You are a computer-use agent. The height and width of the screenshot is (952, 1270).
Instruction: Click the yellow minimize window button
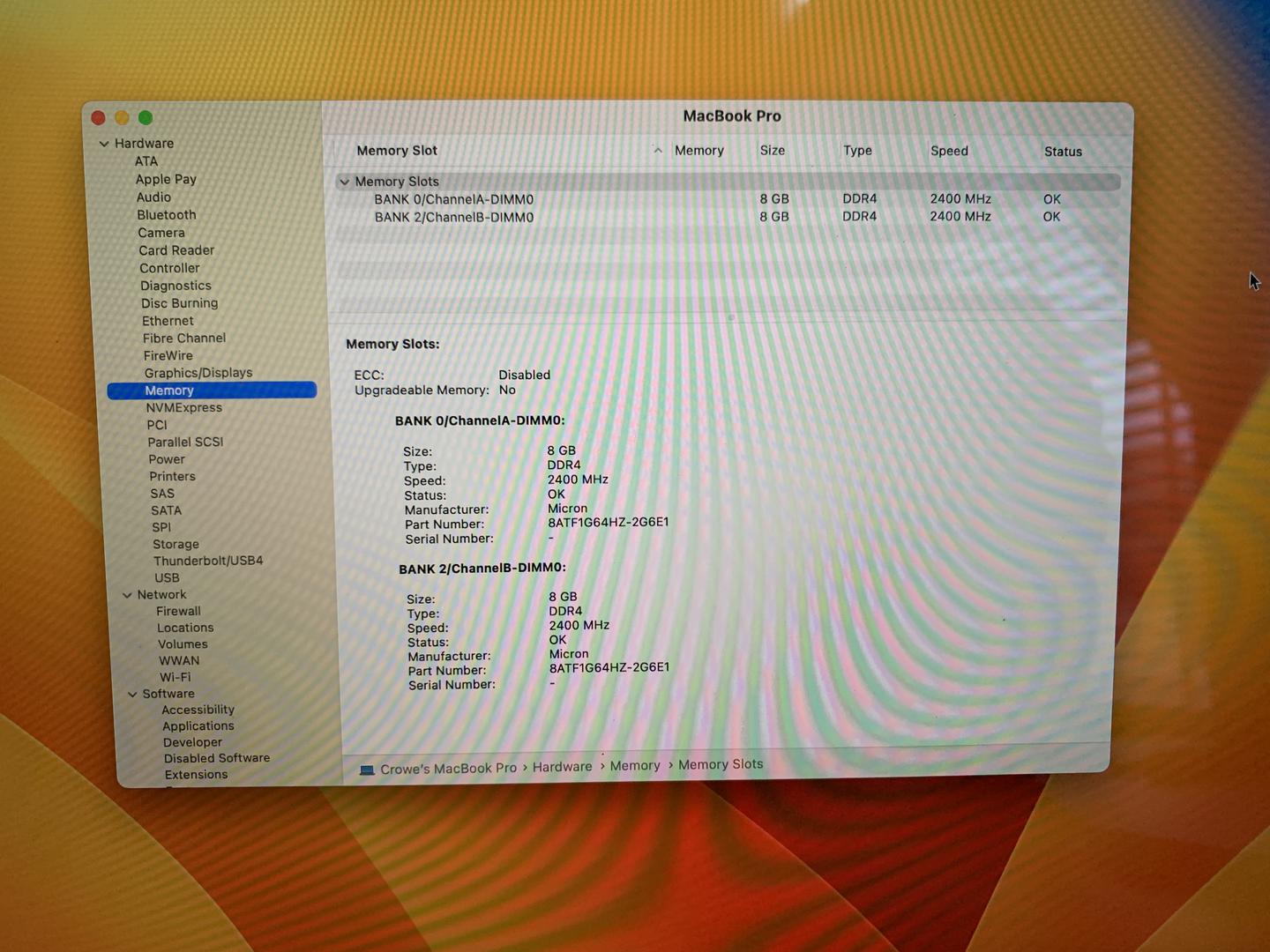point(122,117)
